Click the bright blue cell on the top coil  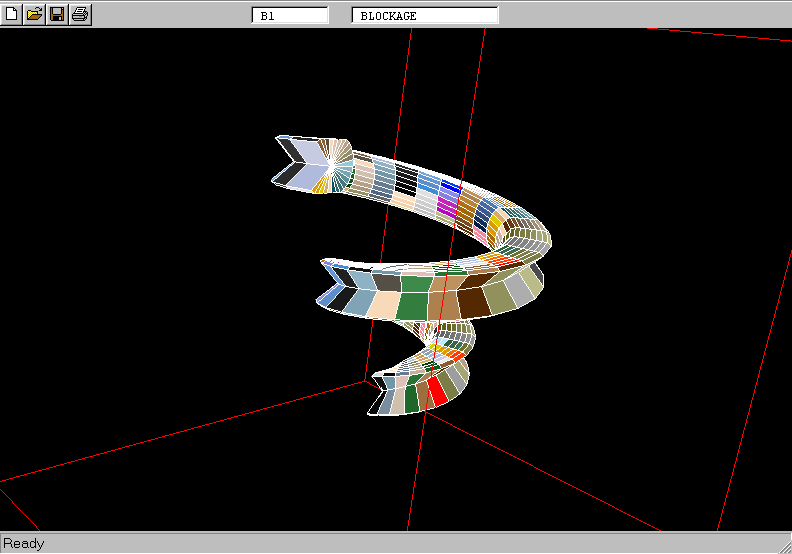450,186
